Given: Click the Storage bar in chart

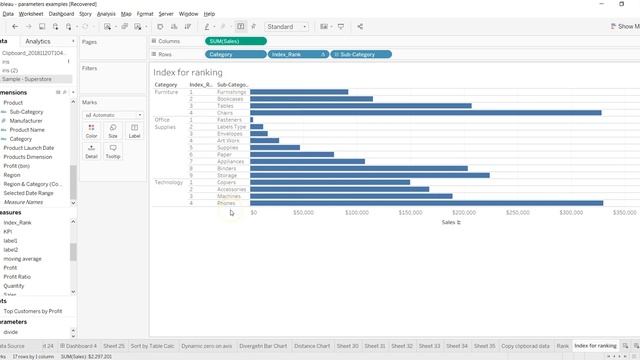Looking at the screenshot, I should (370, 175).
